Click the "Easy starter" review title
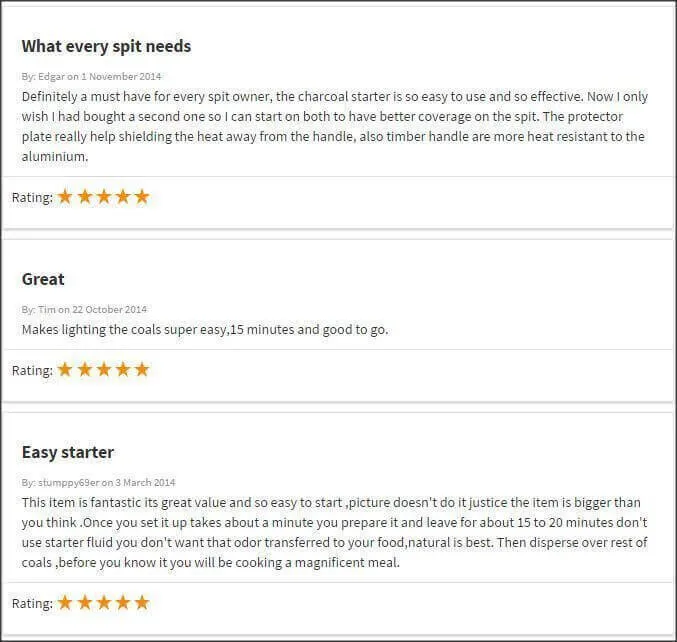This screenshot has height=642, width=677. click(x=68, y=452)
